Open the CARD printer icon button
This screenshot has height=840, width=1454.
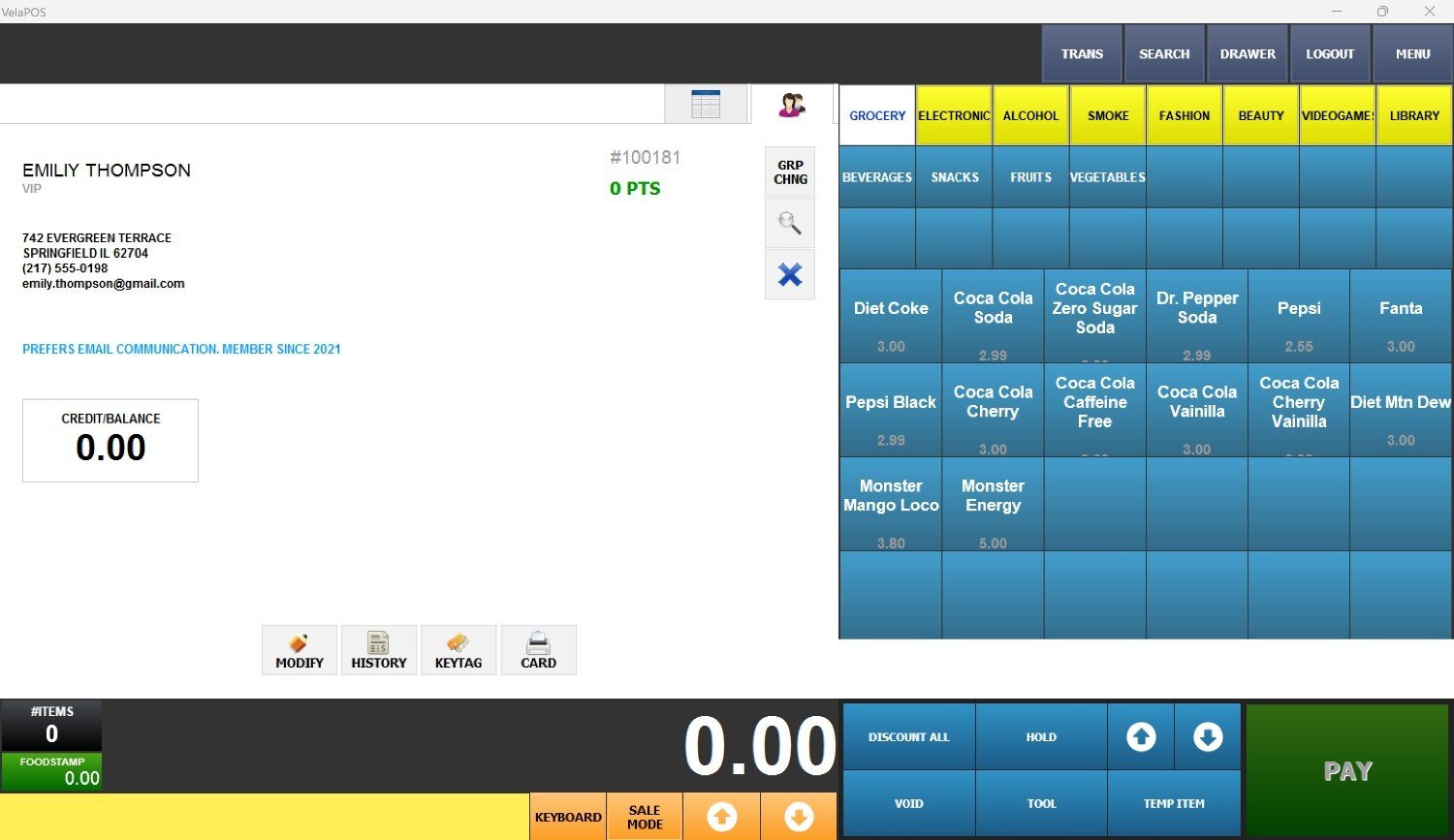point(538,650)
